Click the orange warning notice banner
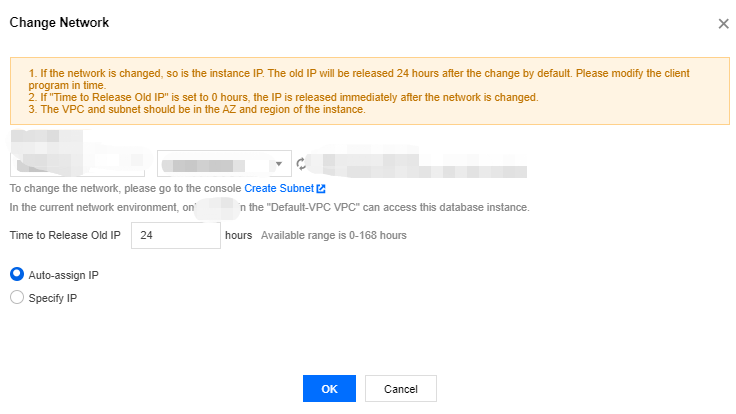This screenshot has width=736, height=414. (372, 91)
